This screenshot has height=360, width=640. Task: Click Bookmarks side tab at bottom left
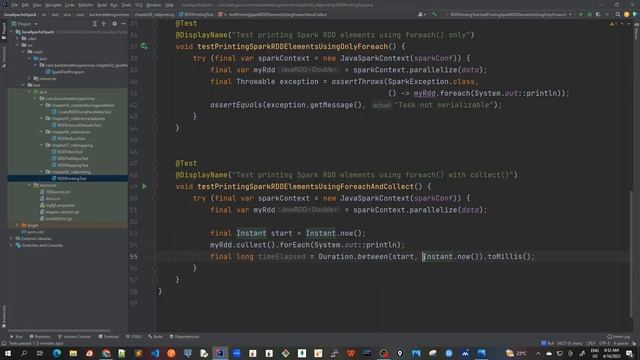click(x=4, y=316)
